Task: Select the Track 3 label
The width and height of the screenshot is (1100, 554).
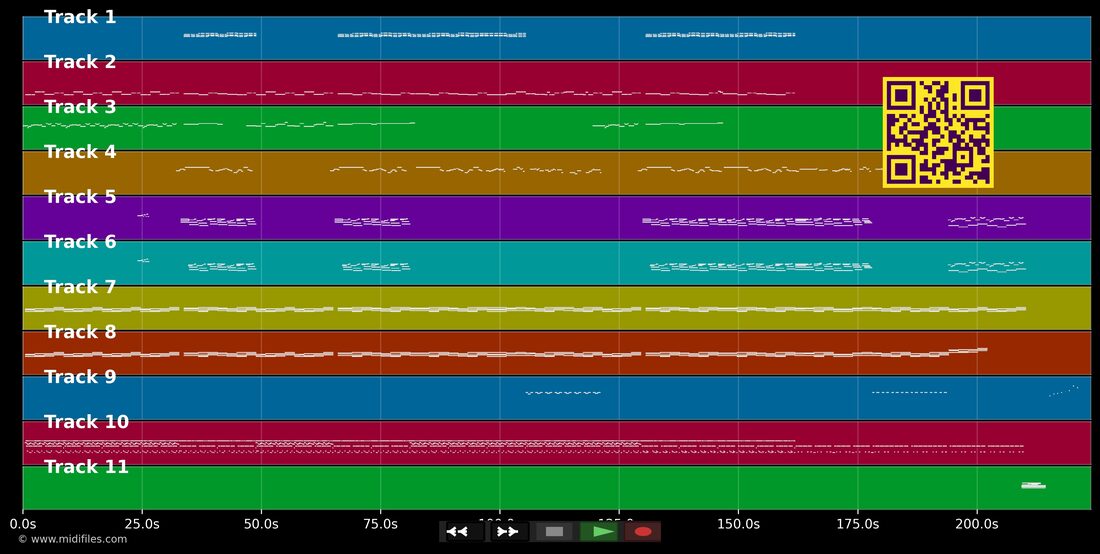Action: coord(80,107)
